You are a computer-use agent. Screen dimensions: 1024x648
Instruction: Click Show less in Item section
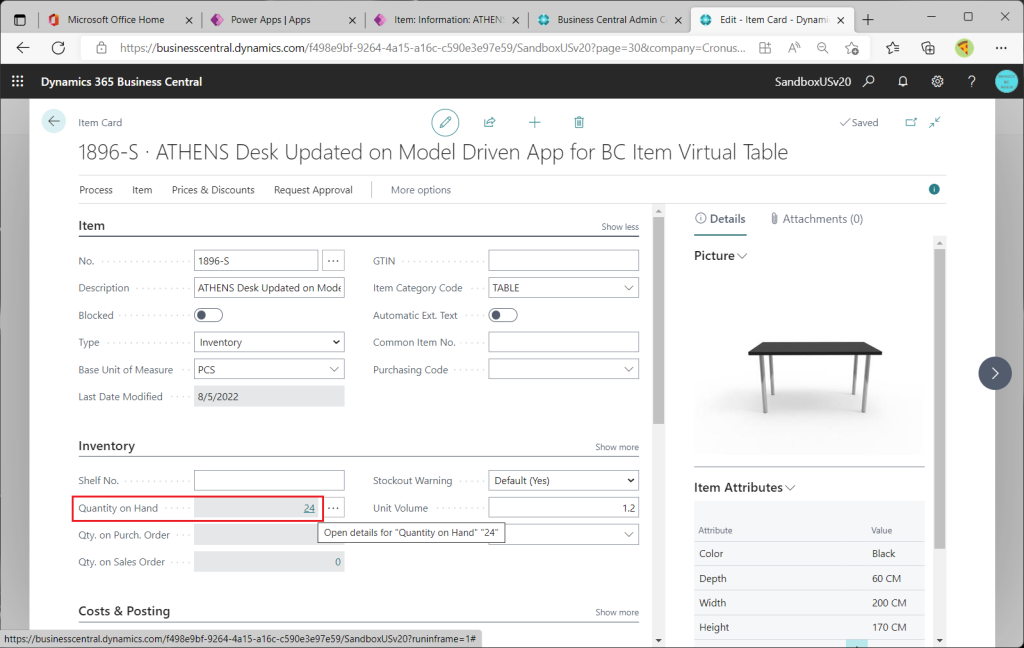coord(620,227)
